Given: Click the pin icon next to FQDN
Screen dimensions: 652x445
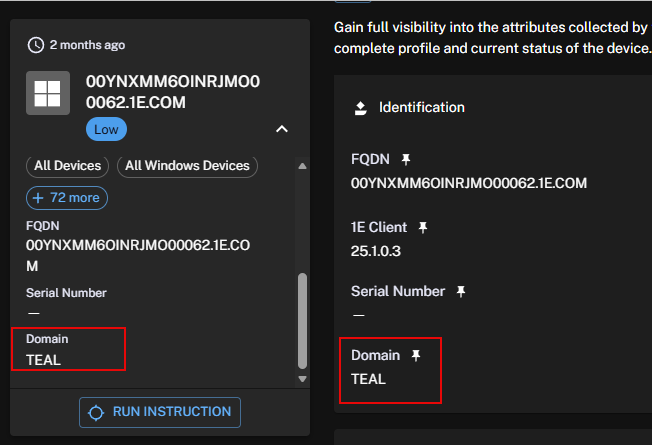Looking at the screenshot, I should [406, 159].
